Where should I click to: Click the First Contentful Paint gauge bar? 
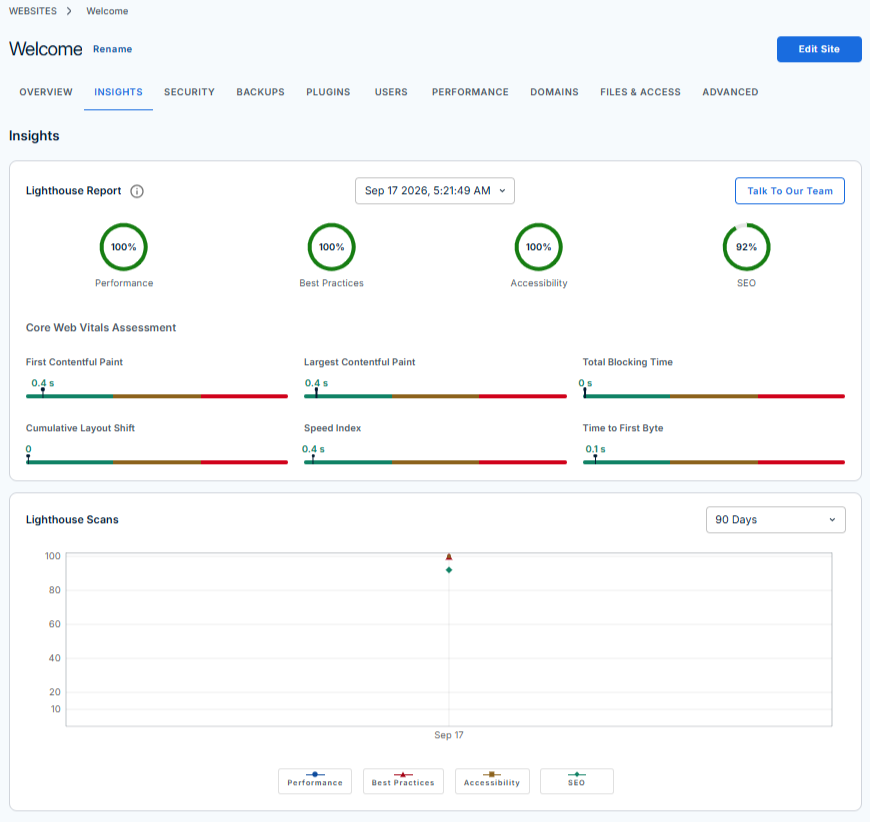157,396
